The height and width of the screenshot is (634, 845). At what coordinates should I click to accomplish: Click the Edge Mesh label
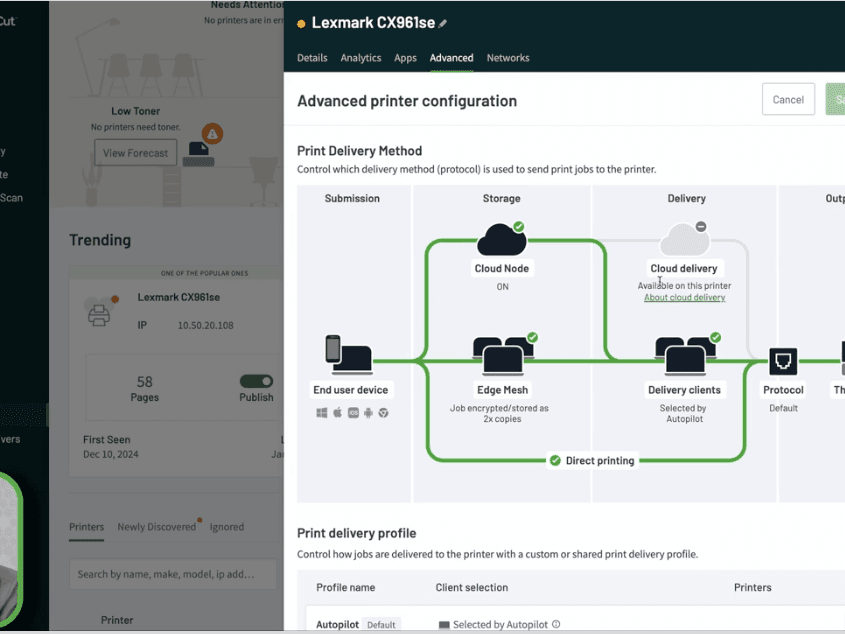click(502, 390)
